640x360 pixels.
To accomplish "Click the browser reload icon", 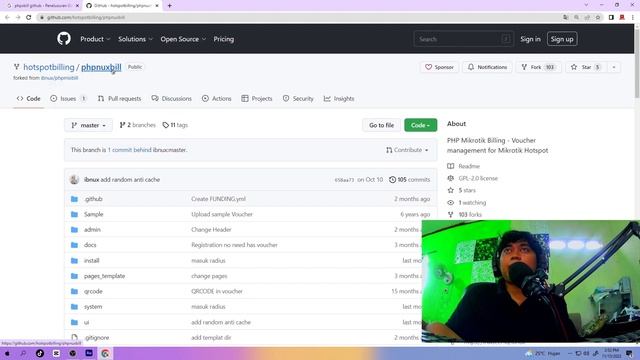I will (29, 17).
